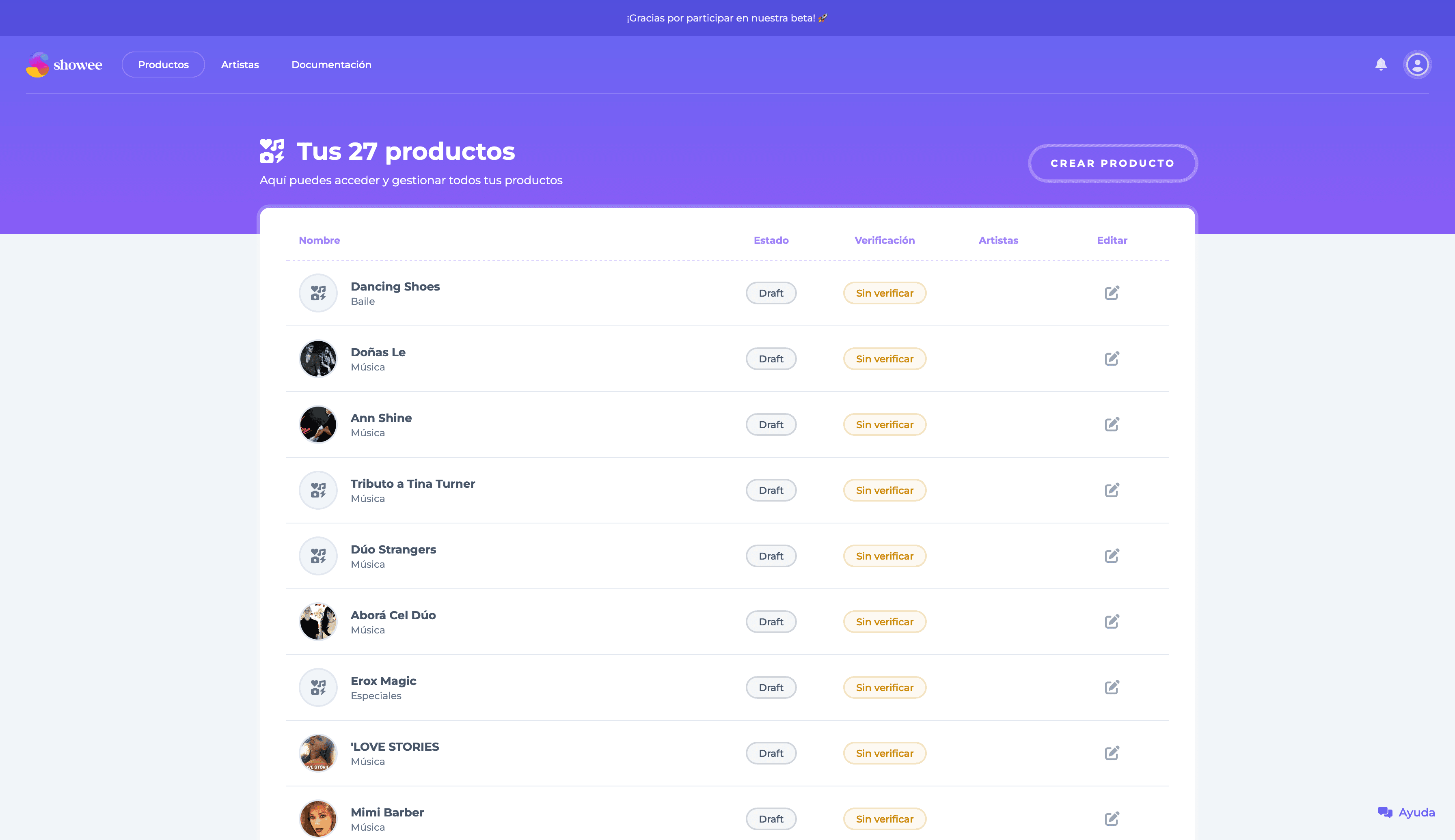Screen dimensions: 1455x840
Task: Open the Verificación column header
Action: click(884, 241)
